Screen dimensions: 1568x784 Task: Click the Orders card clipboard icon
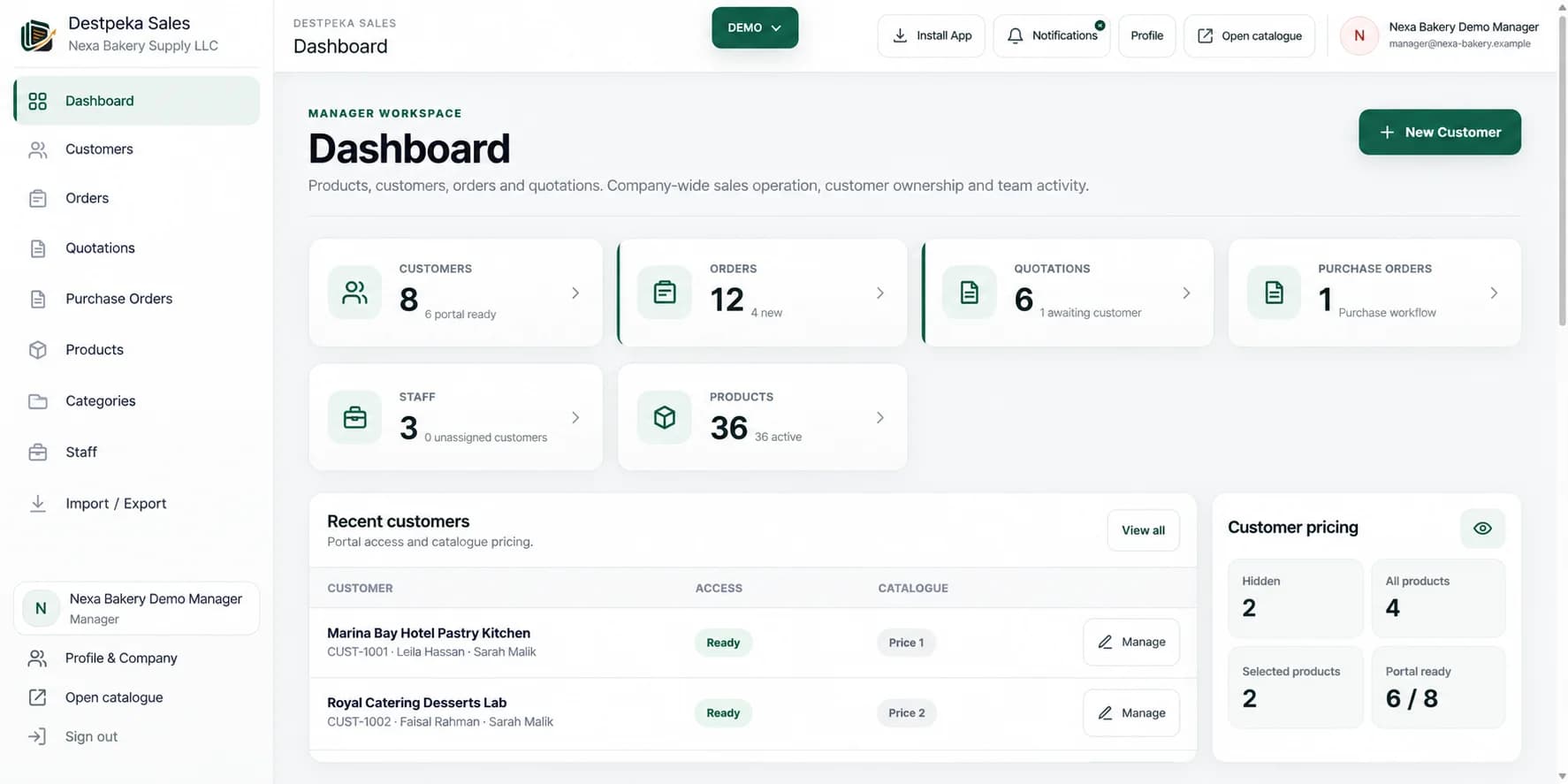tap(665, 293)
